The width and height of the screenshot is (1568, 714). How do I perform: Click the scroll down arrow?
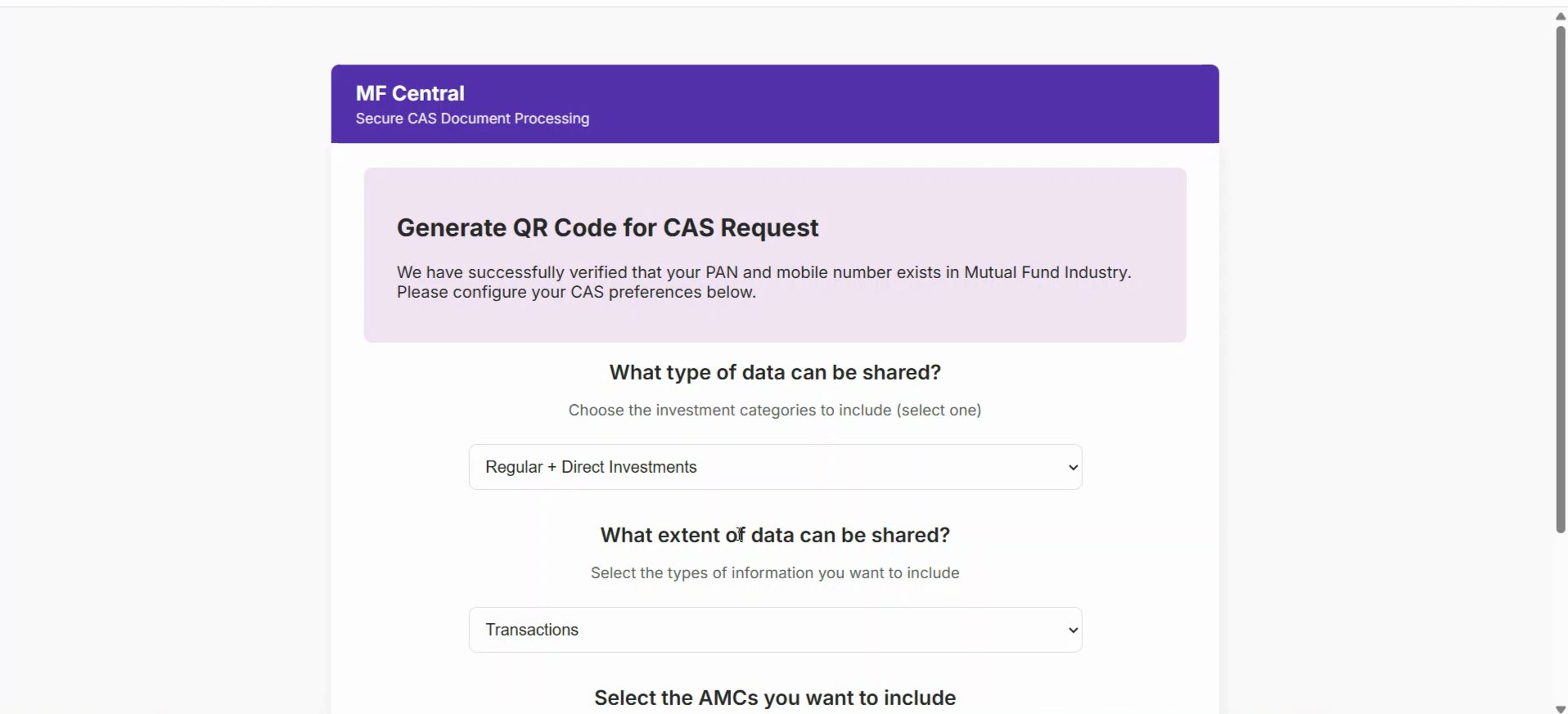[1561, 709]
